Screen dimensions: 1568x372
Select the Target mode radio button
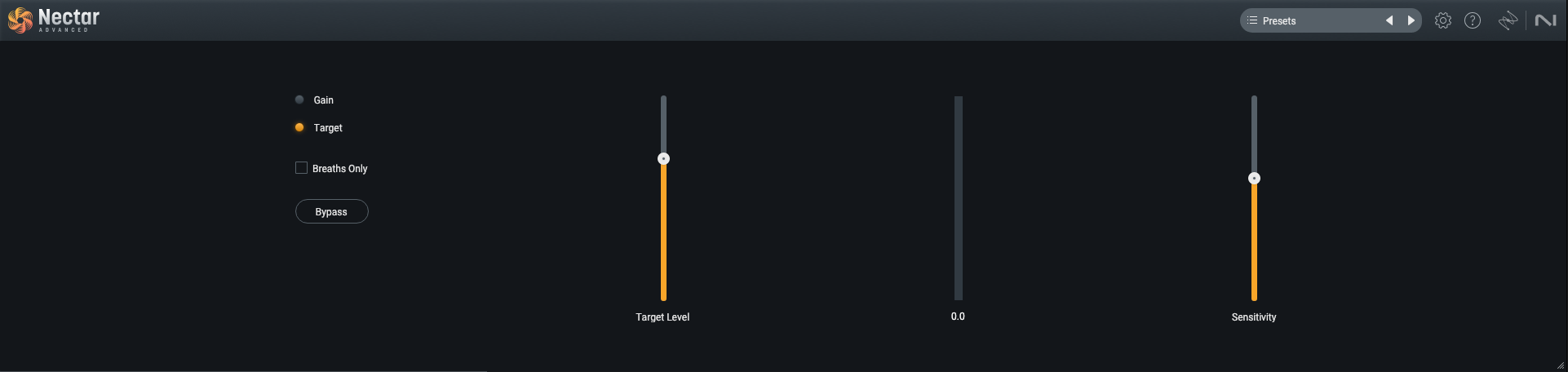coord(299,127)
